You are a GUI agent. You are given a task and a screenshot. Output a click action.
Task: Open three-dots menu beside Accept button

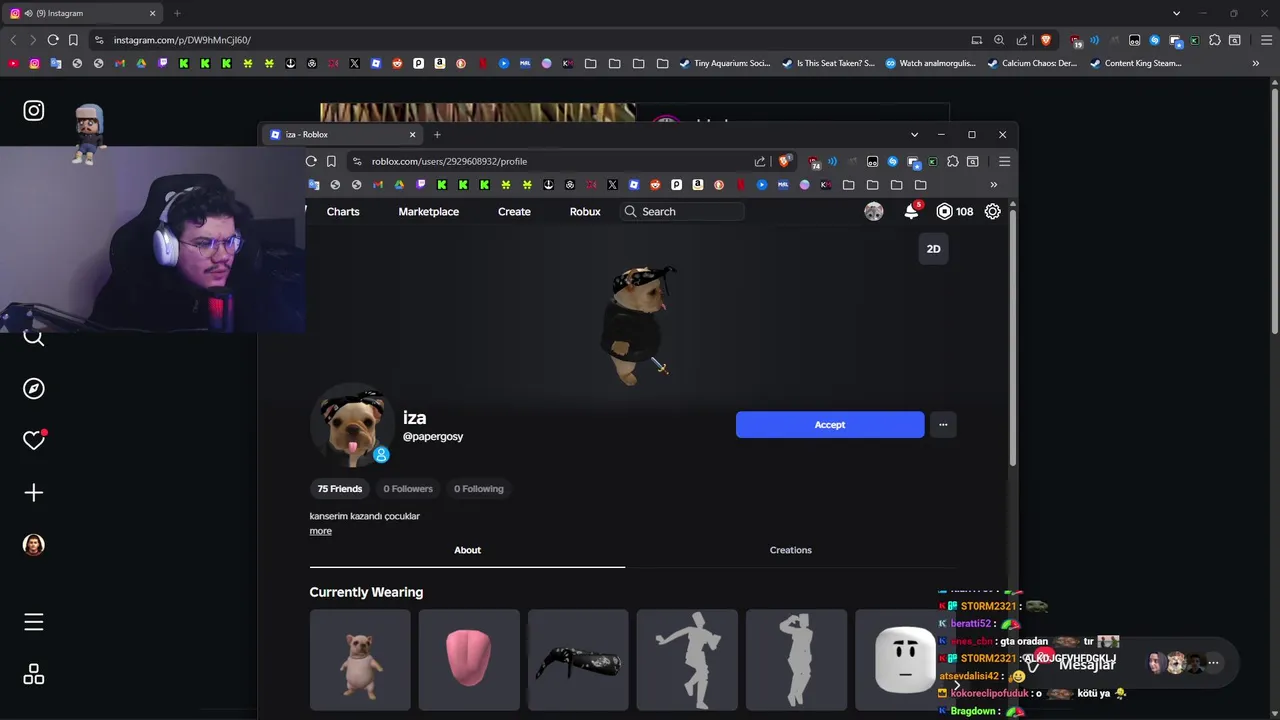coord(943,425)
